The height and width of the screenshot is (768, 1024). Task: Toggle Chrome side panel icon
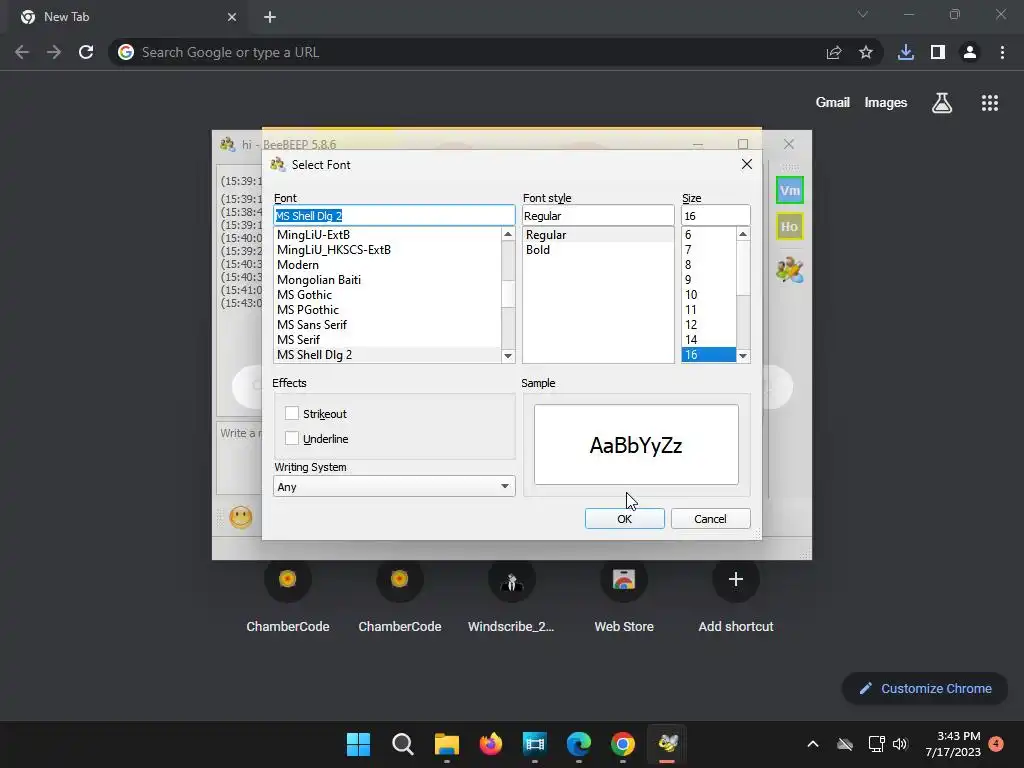click(x=938, y=52)
